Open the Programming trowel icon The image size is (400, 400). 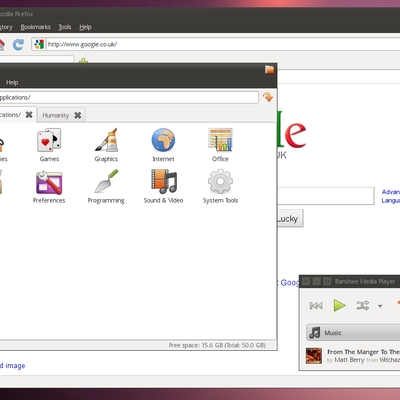coord(106,181)
